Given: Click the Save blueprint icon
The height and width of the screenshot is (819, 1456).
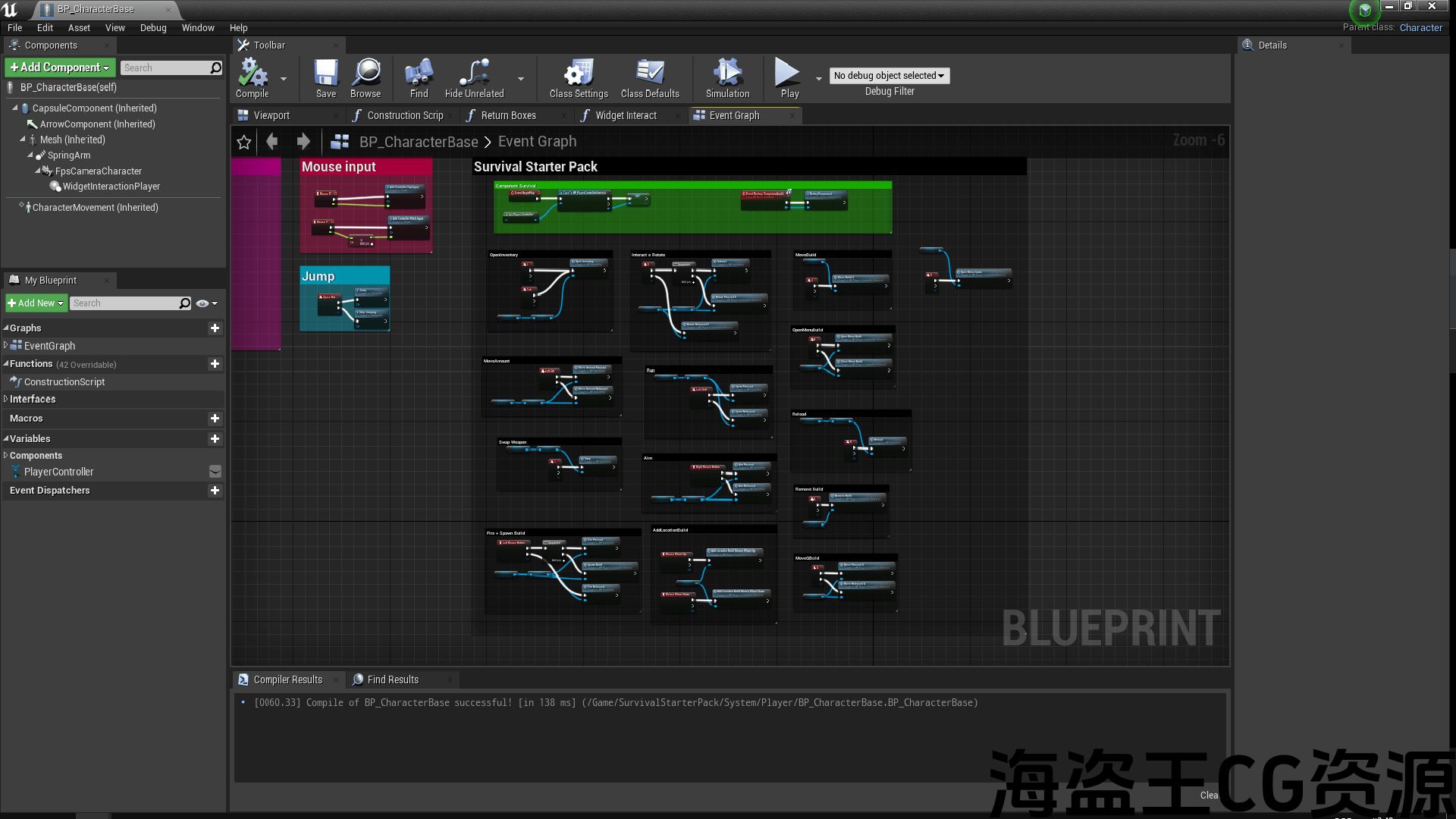Looking at the screenshot, I should pos(326,73).
